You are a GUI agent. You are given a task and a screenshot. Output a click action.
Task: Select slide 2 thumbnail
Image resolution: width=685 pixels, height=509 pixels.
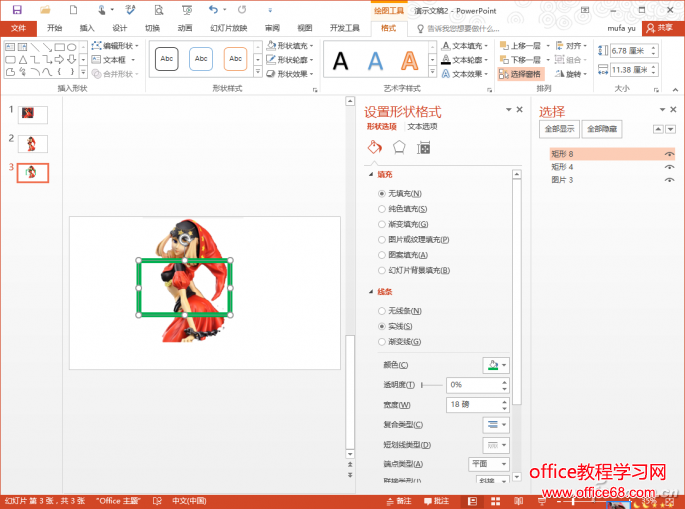[x=32, y=144]
